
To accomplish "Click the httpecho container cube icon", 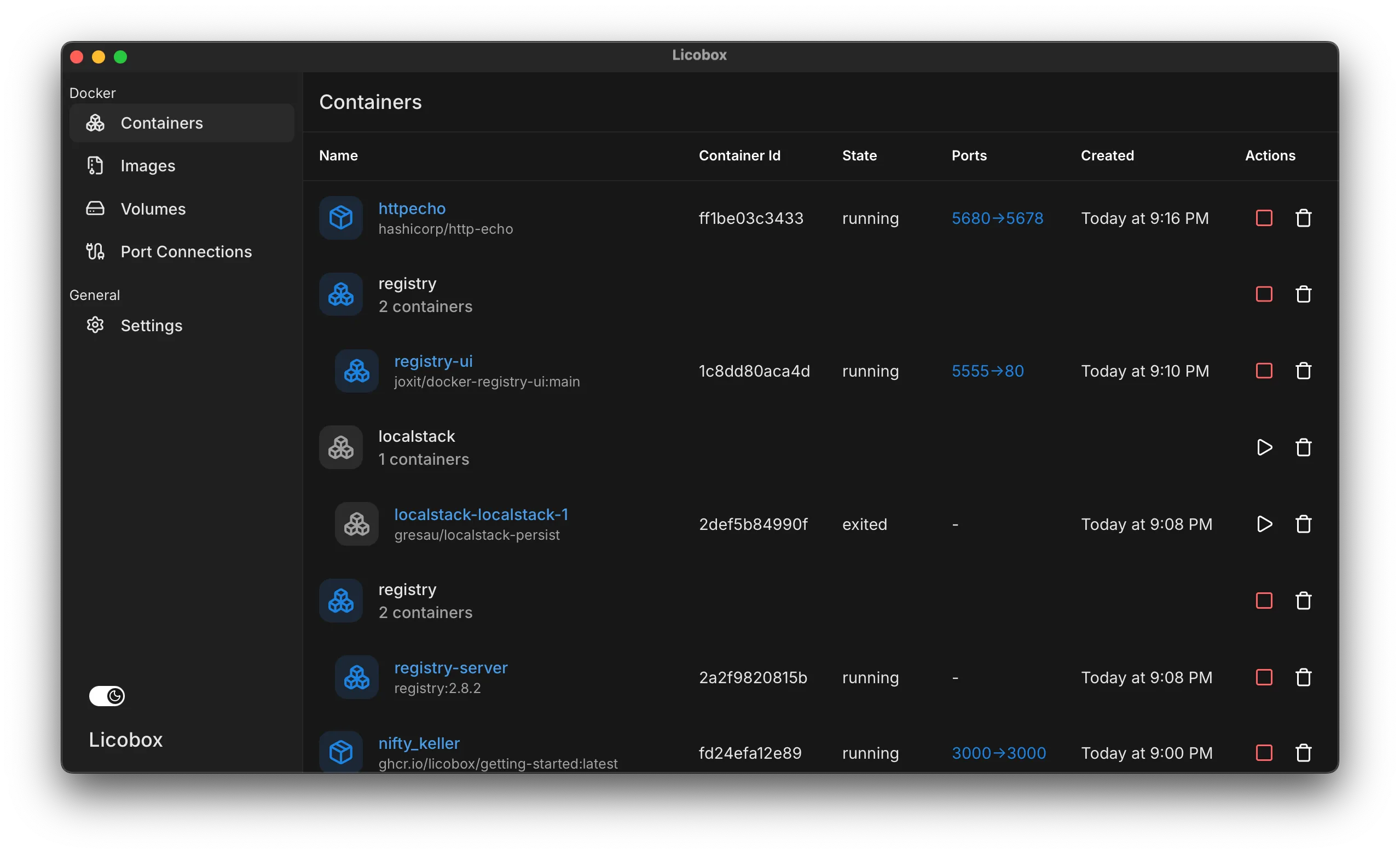I will 341,218.
